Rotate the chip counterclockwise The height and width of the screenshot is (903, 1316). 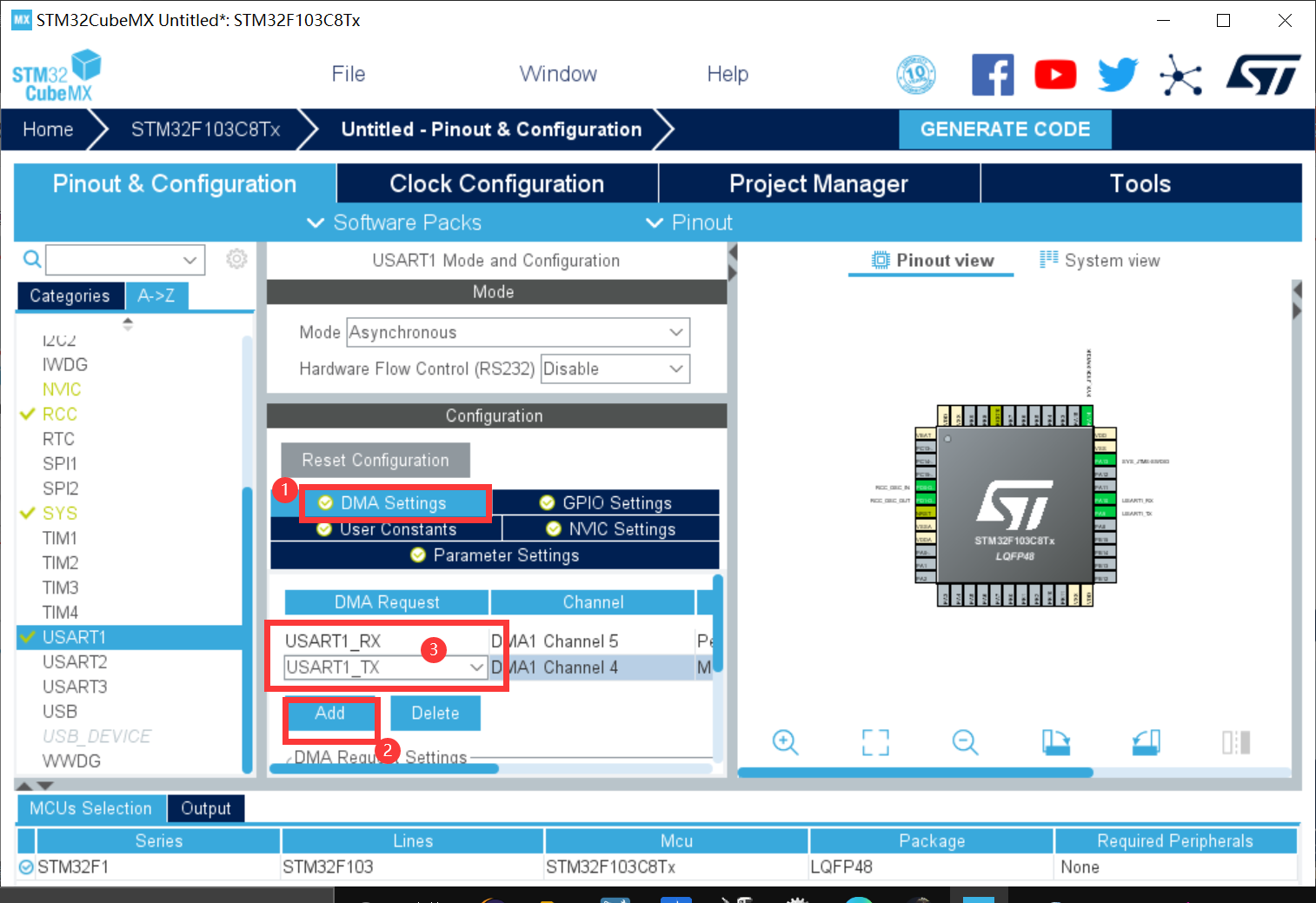[x=1146, y=742]
